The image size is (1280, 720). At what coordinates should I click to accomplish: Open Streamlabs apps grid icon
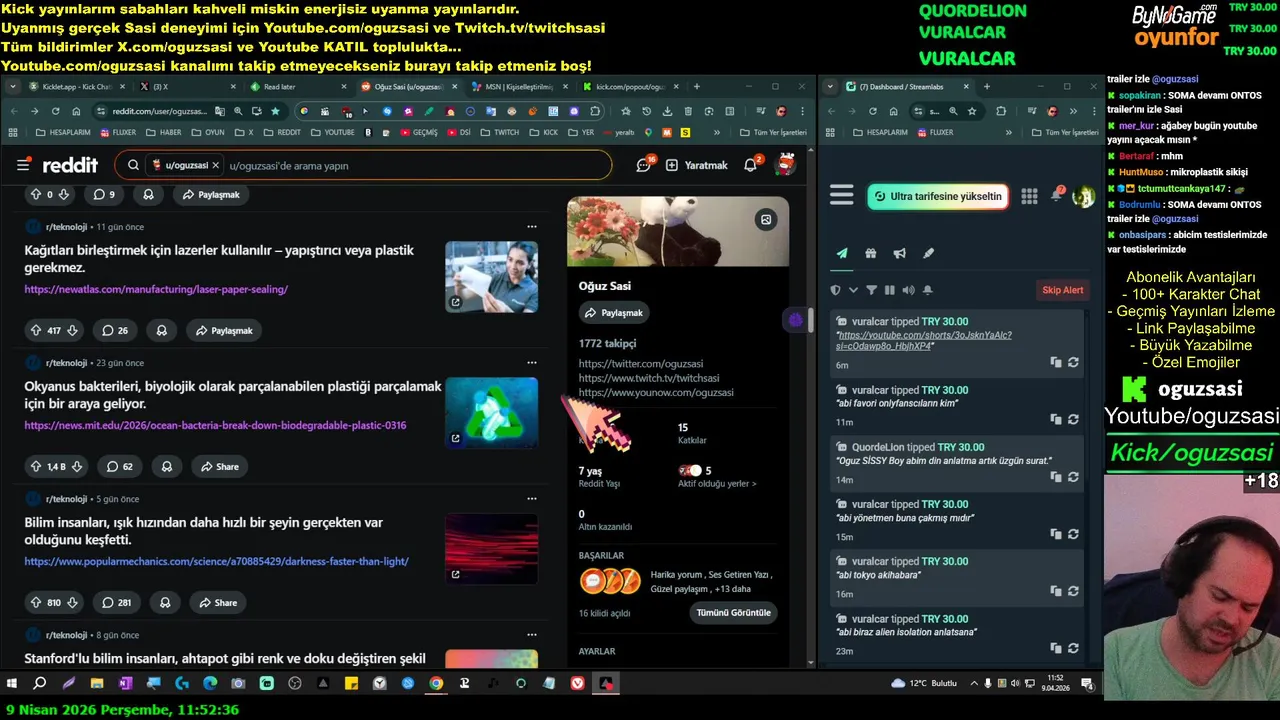coord(1029,196)
